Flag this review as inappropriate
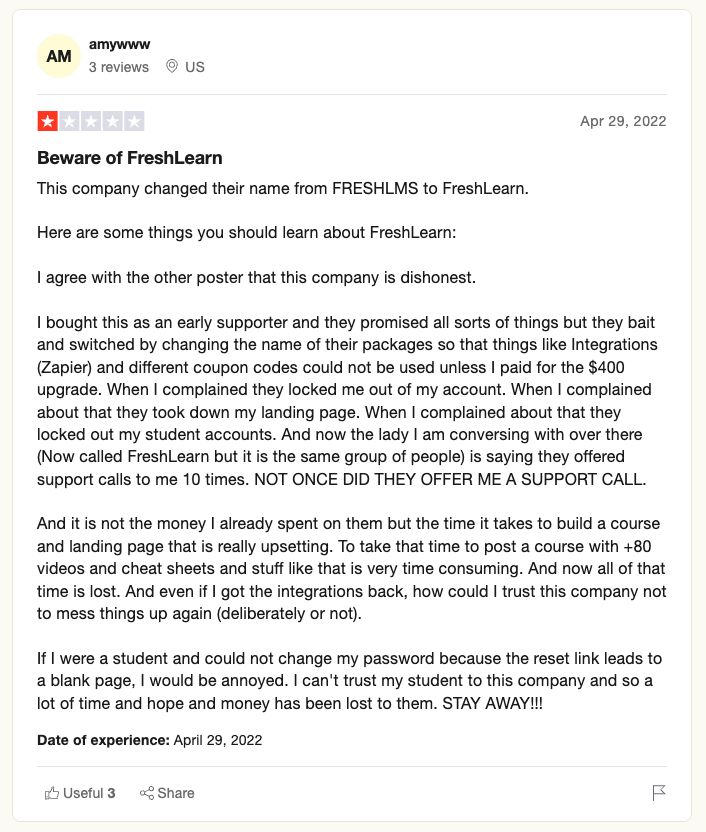Image resolution: width=706 pixels, height=832 pixels. click(658, 792)
